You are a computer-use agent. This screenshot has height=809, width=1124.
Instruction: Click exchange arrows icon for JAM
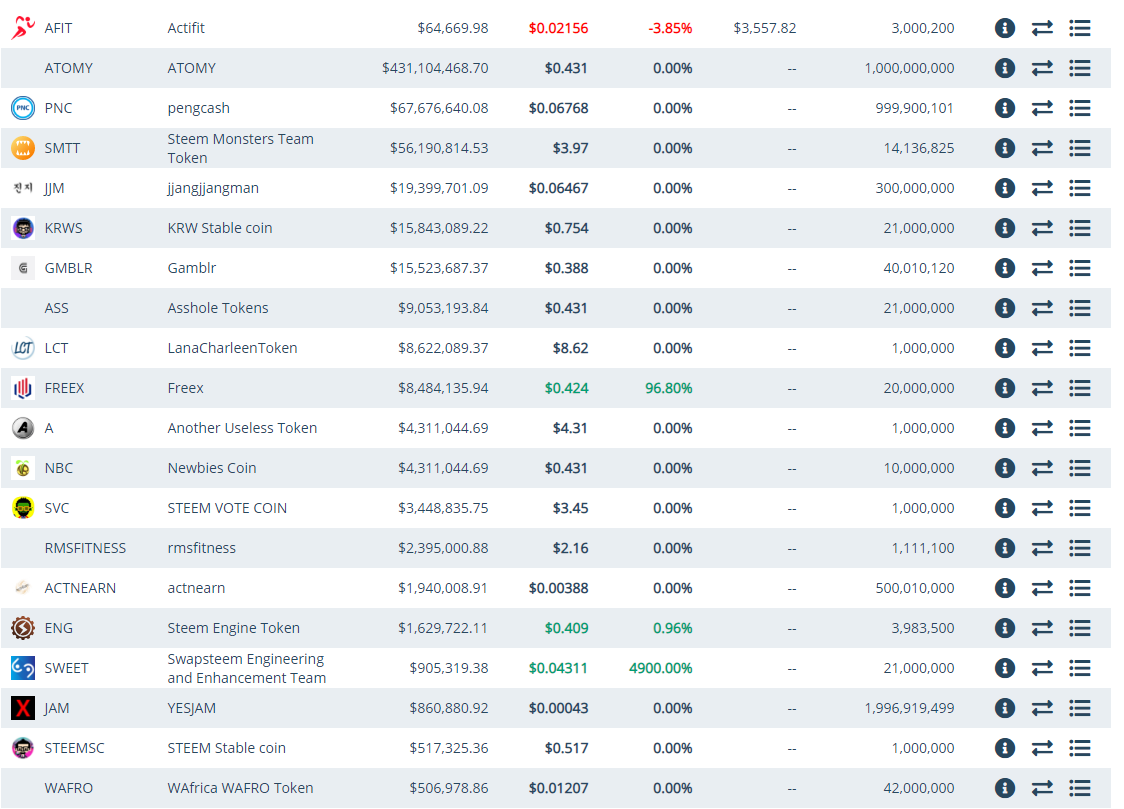coord(1042,708)
